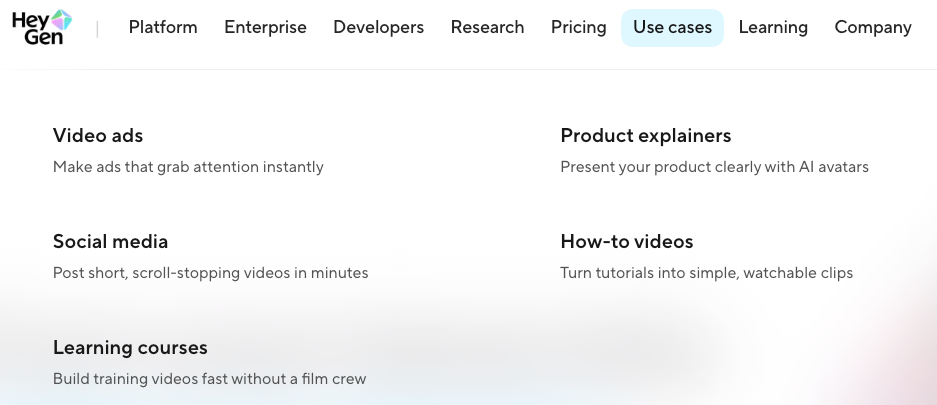Screen dimensions: 937x405
Task: Click 'Turn tutorials into simple, watchable clips'
Action: pos(706,273)
